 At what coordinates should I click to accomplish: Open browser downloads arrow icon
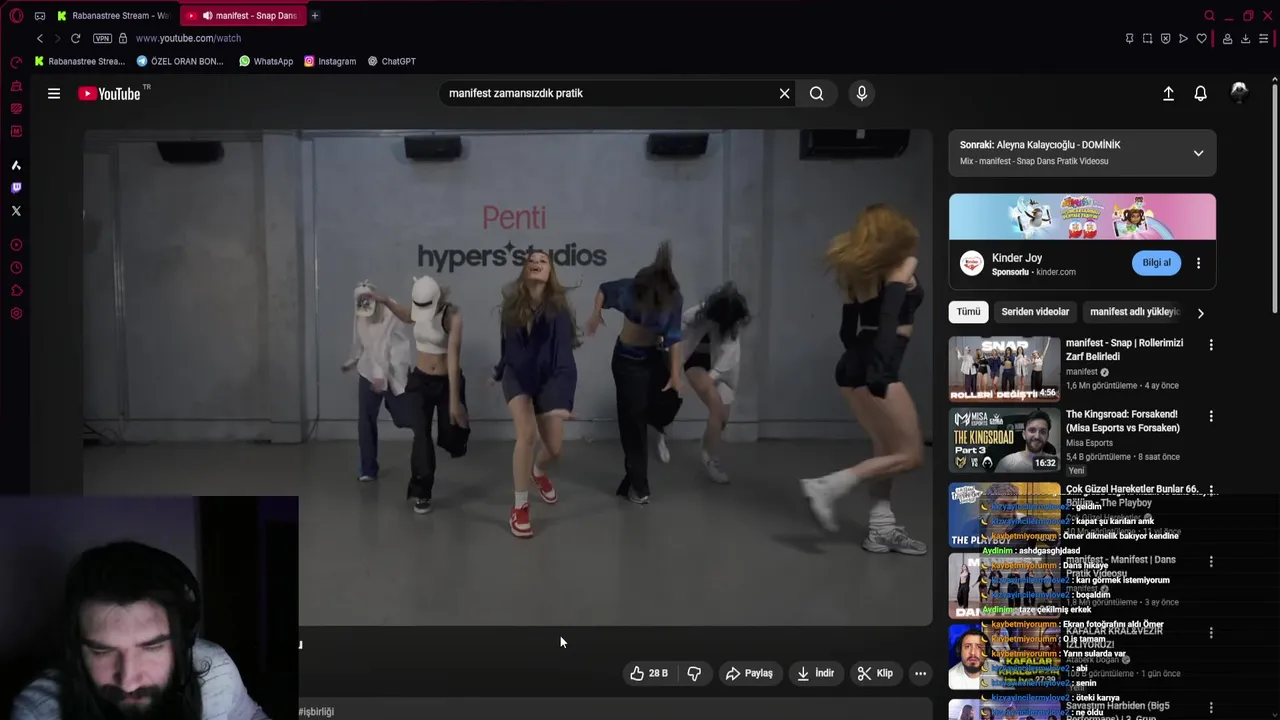pos(1245,38)
